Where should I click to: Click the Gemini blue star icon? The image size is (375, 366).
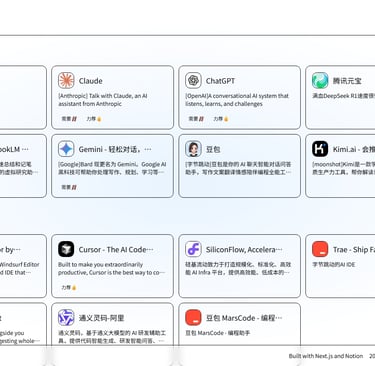point(66,149)
